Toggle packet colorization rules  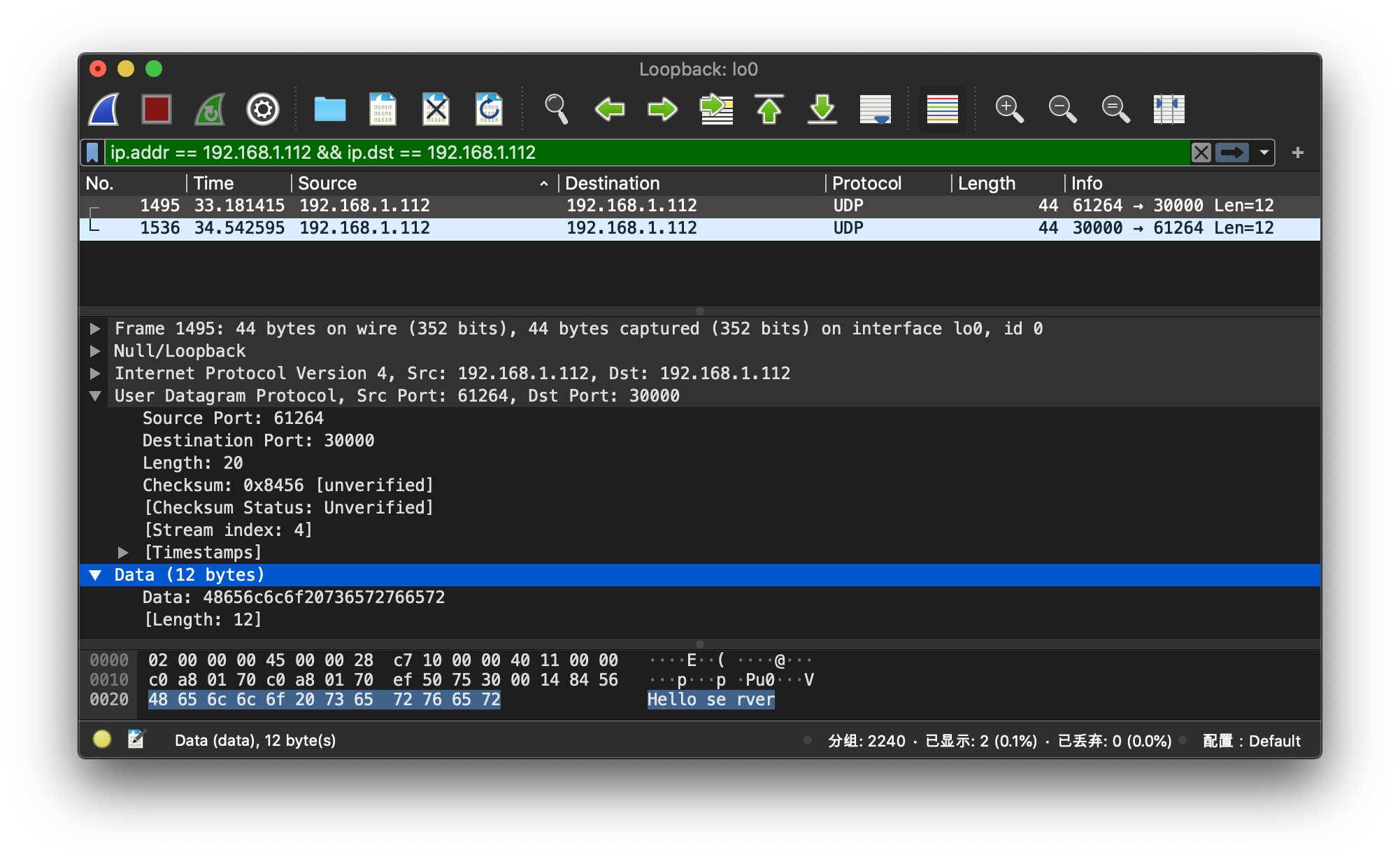tap(942, 109)
